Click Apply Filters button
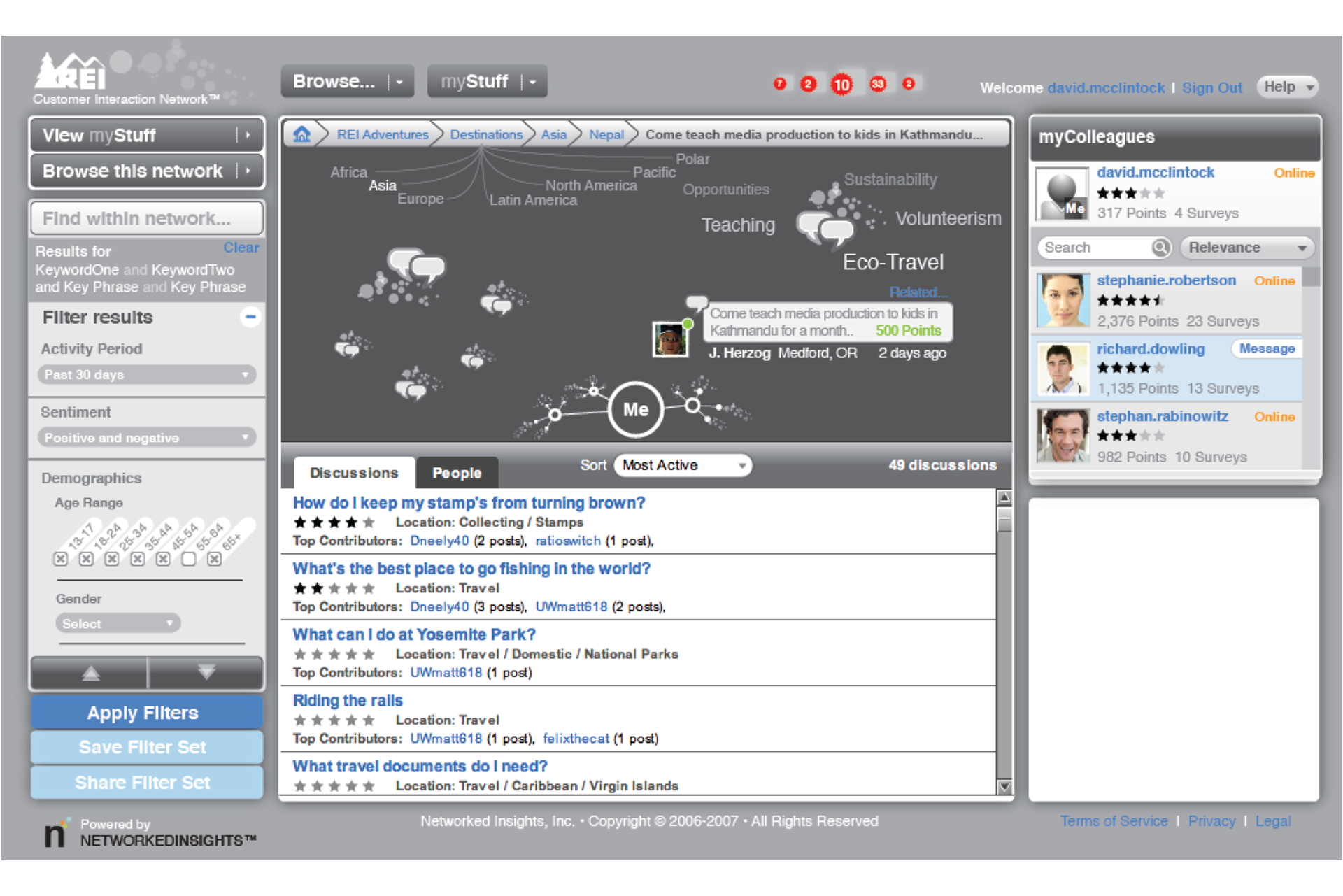This screenshot has width=1343, height=896. pyautogui.click(x=147, y=713)
